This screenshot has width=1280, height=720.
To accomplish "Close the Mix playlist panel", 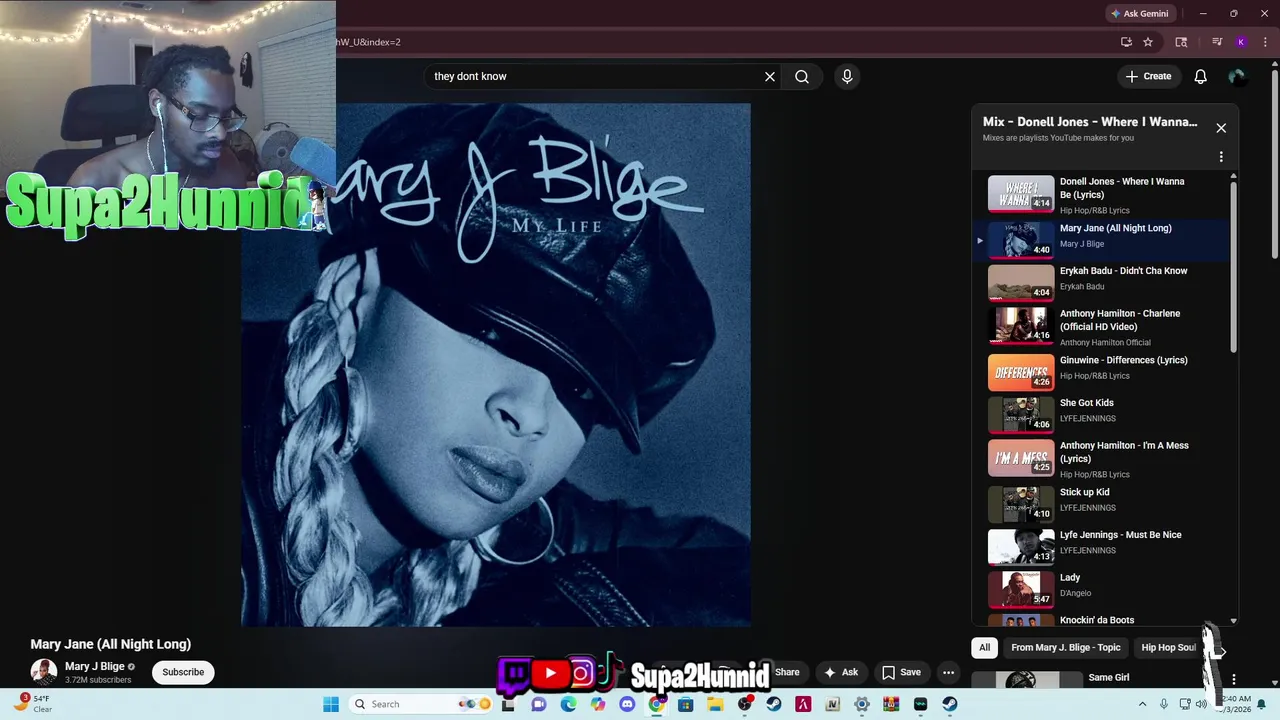I will pyautogui.click(x=1221, y=128).
